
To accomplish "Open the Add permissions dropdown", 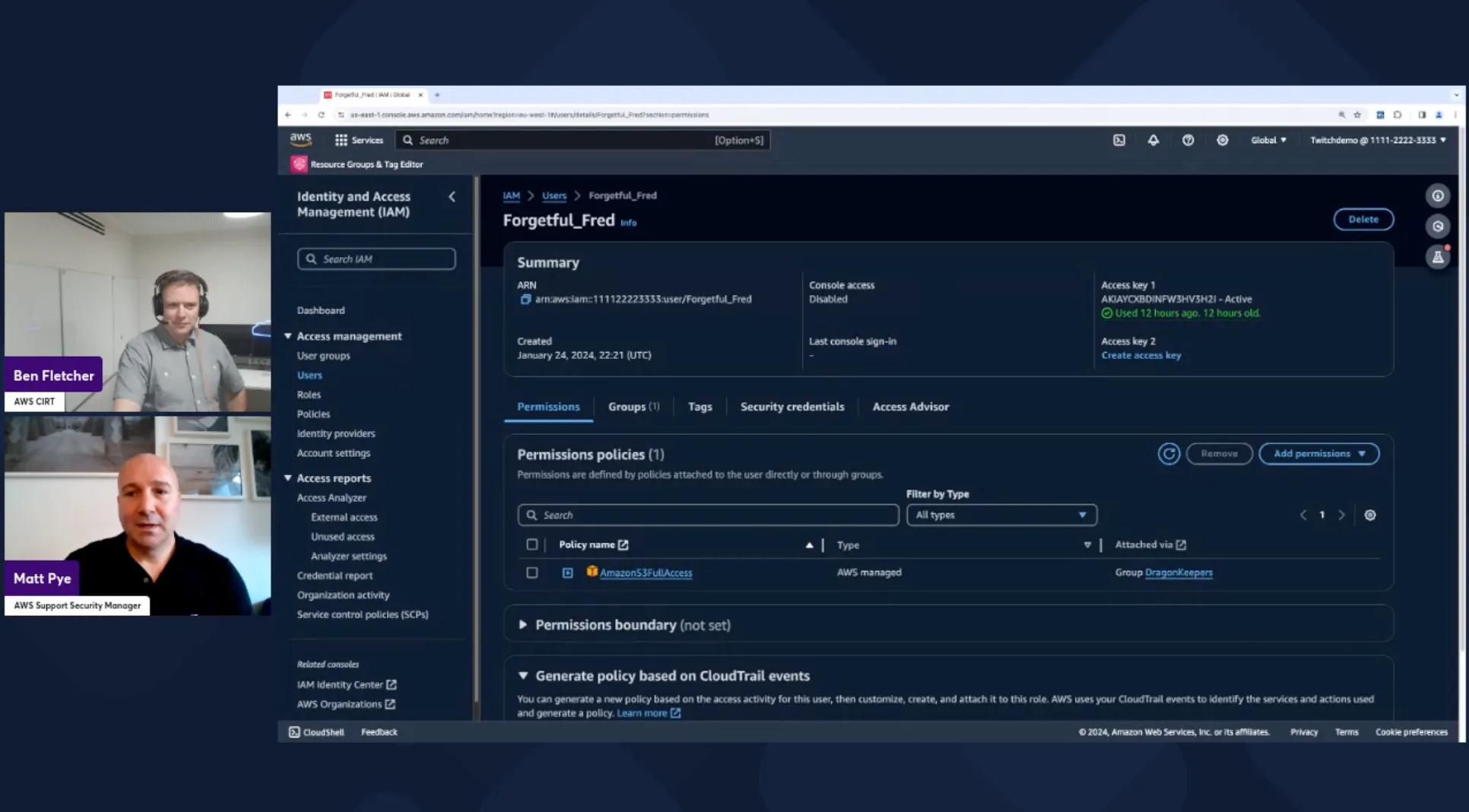I will 1319,454.
